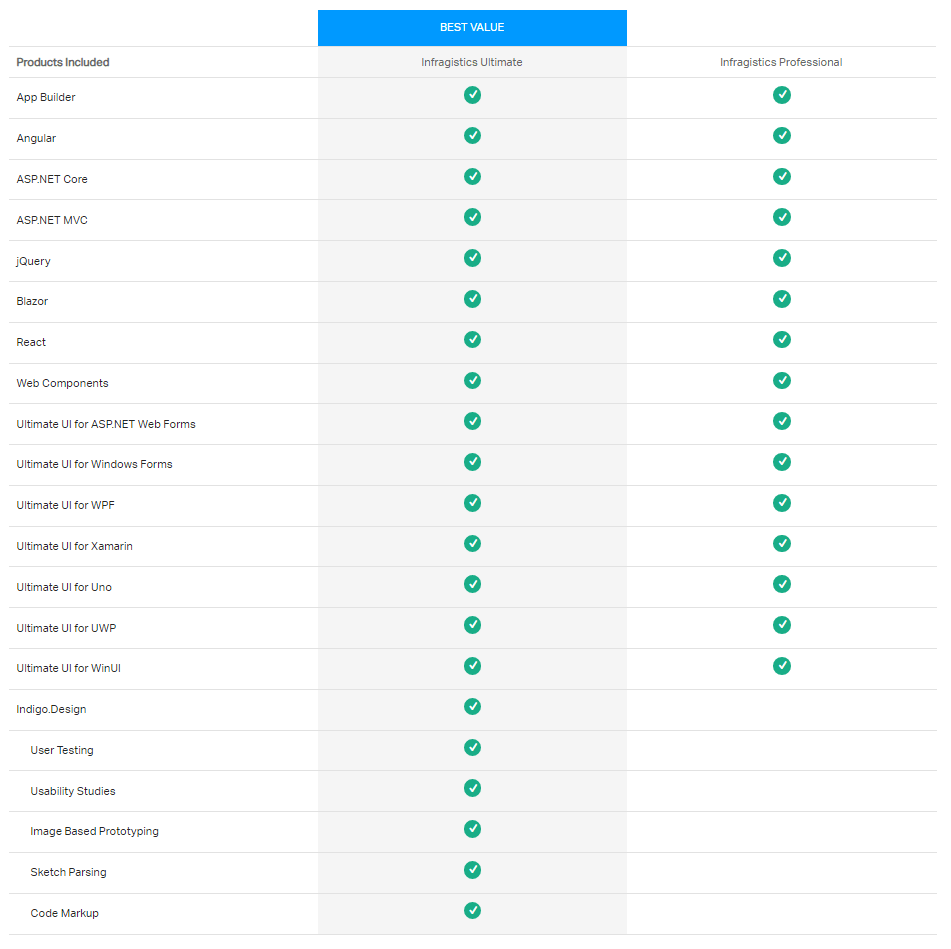Click Web Components checkmark in Ultimate column
This screenshot has height=949, width=951.
(x=472, y=381)
